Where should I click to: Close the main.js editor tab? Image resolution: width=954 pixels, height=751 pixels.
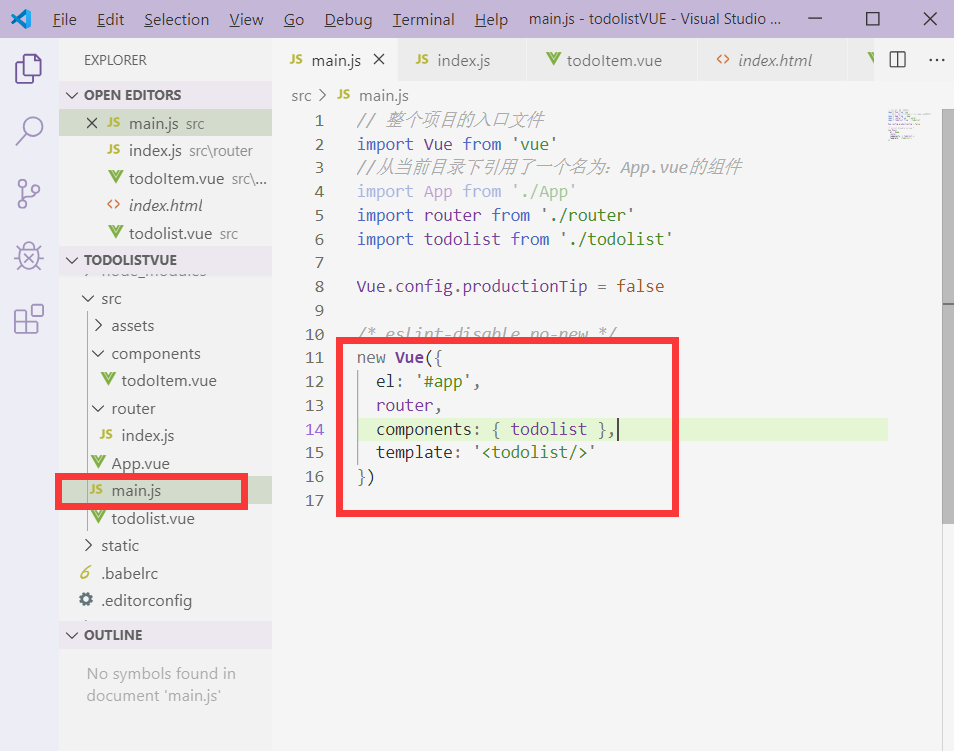click(378, 59)
